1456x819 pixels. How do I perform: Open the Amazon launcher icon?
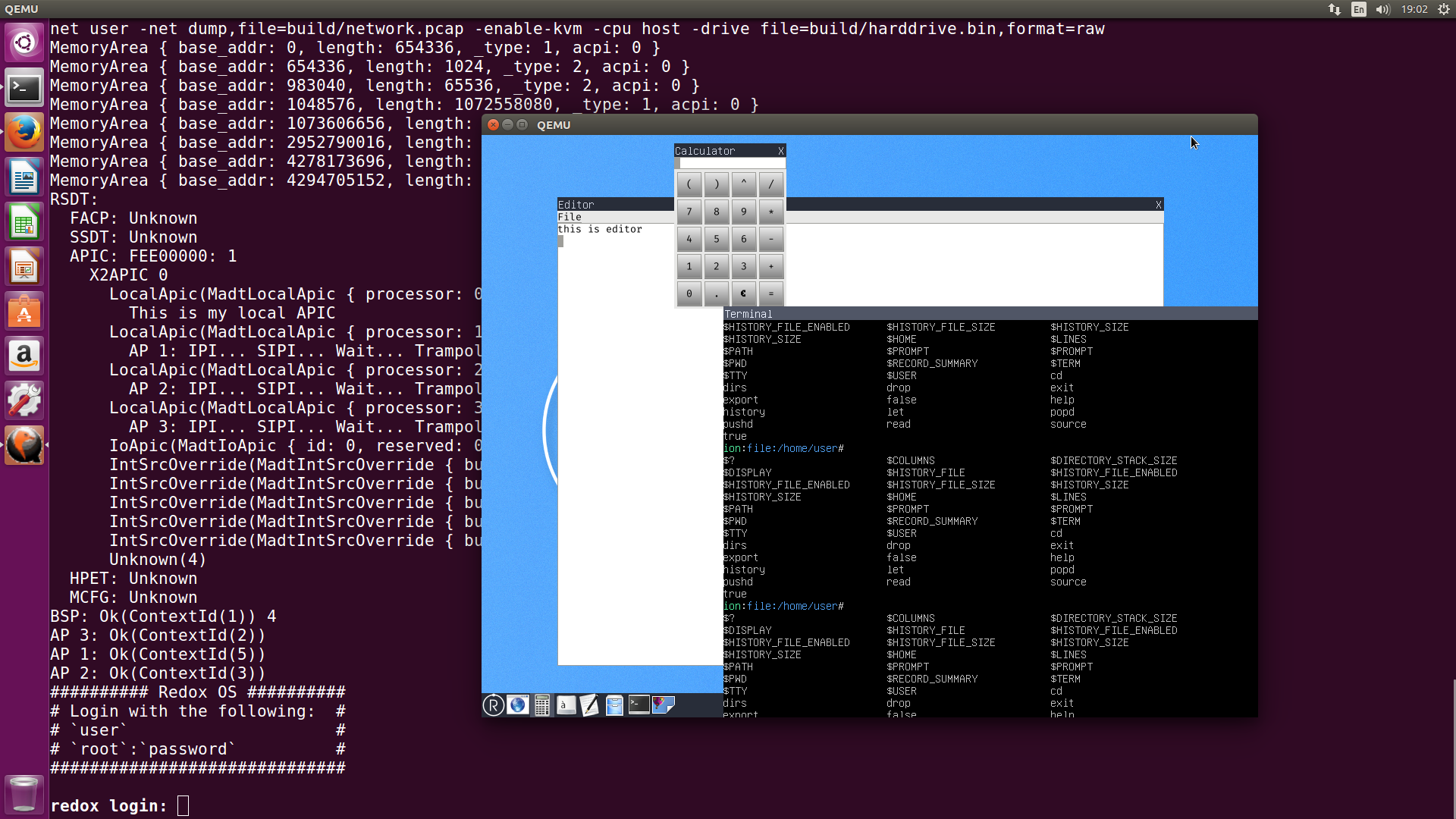[x=24, y=356]
